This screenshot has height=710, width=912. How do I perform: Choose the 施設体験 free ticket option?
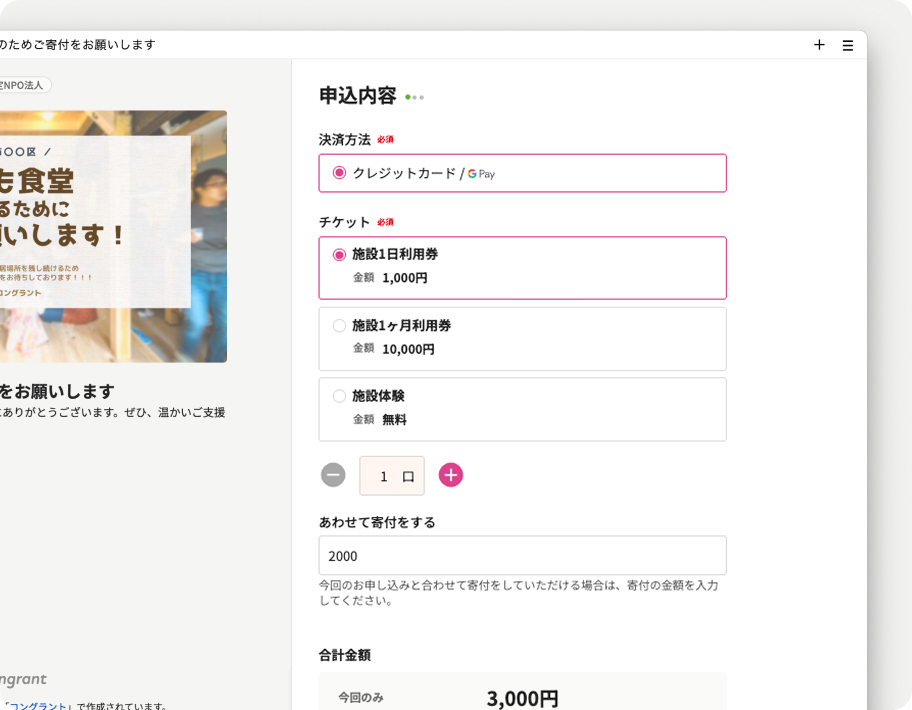(x=522, y=409)
